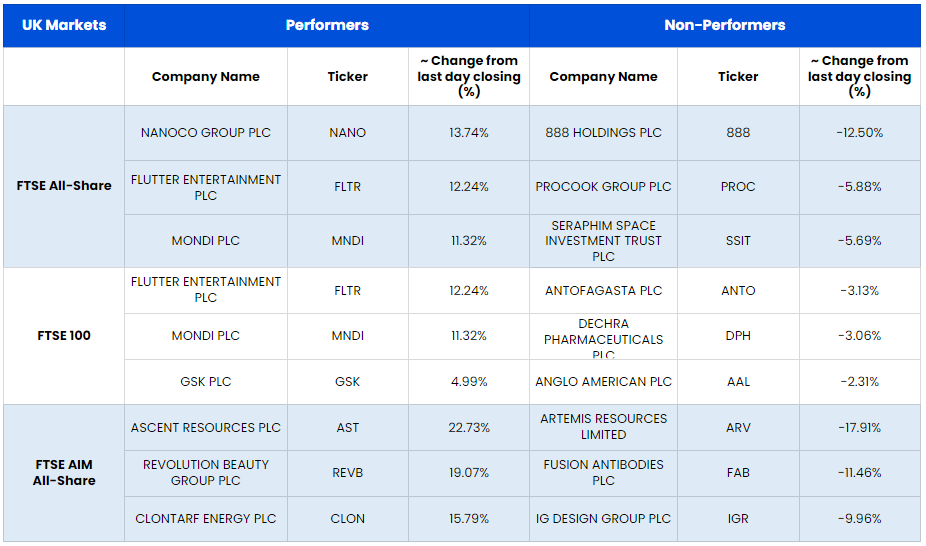The width and height of the screenshot is (926, 546).
Task: Click CLONTARF ENERGY PLC company cell
Action: [206, 519]
